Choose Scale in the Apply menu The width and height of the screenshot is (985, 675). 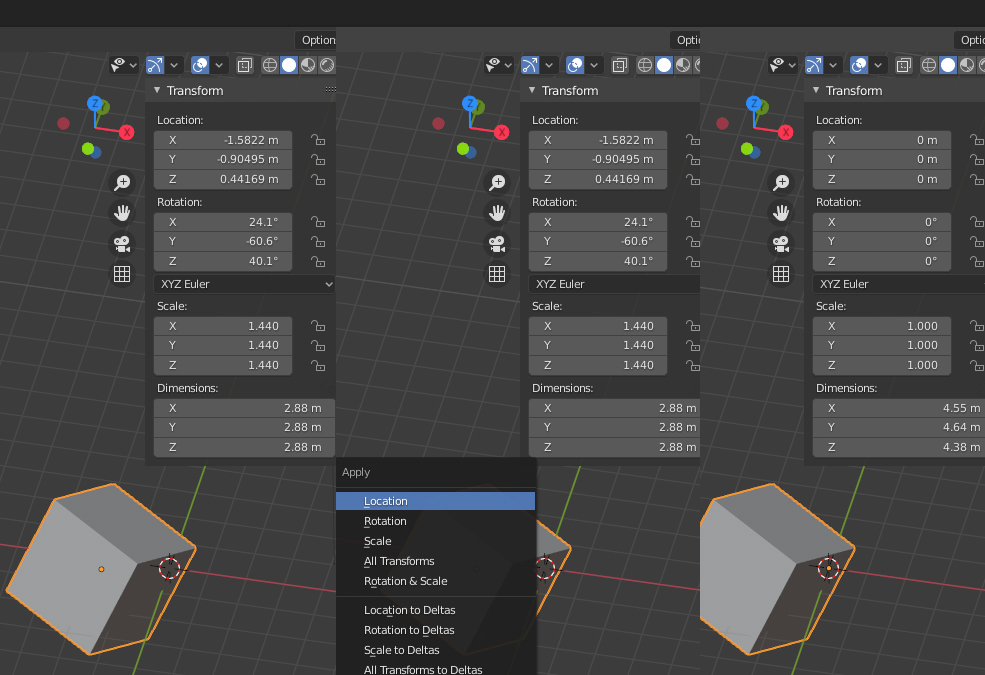[435, 541]
